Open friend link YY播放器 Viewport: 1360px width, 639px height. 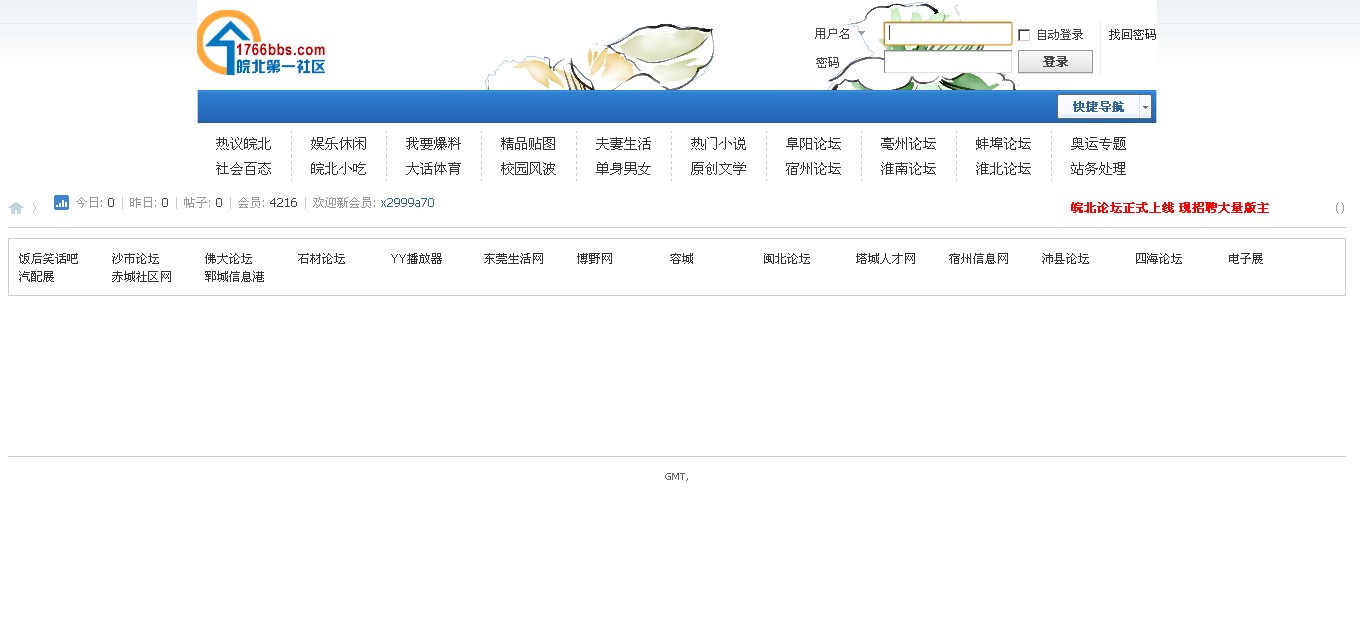coord(416,259)
